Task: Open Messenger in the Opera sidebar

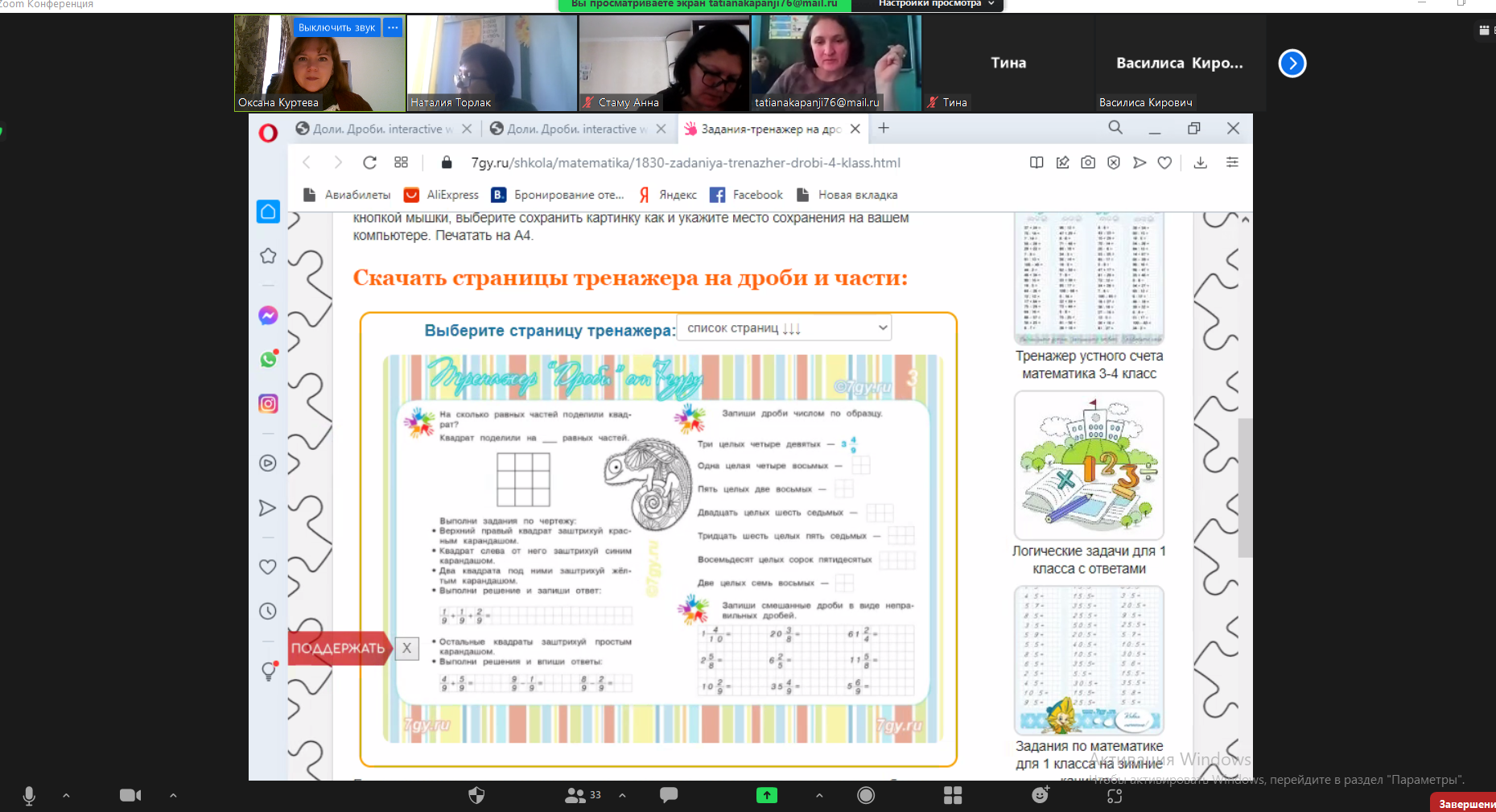Action: (268, 315)
